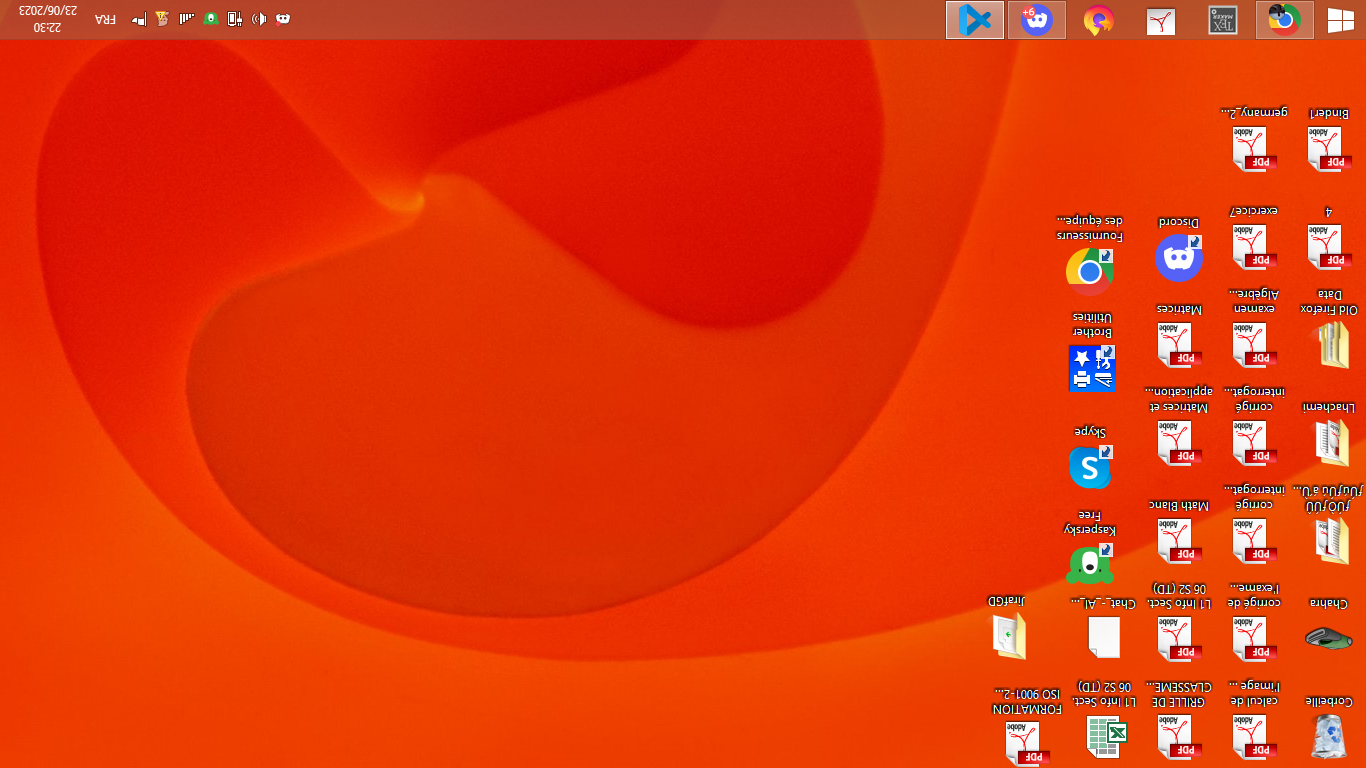
Task: Launch the Skype desktop shortcut
Action: pyautogui.click(x=1090, y=458)
